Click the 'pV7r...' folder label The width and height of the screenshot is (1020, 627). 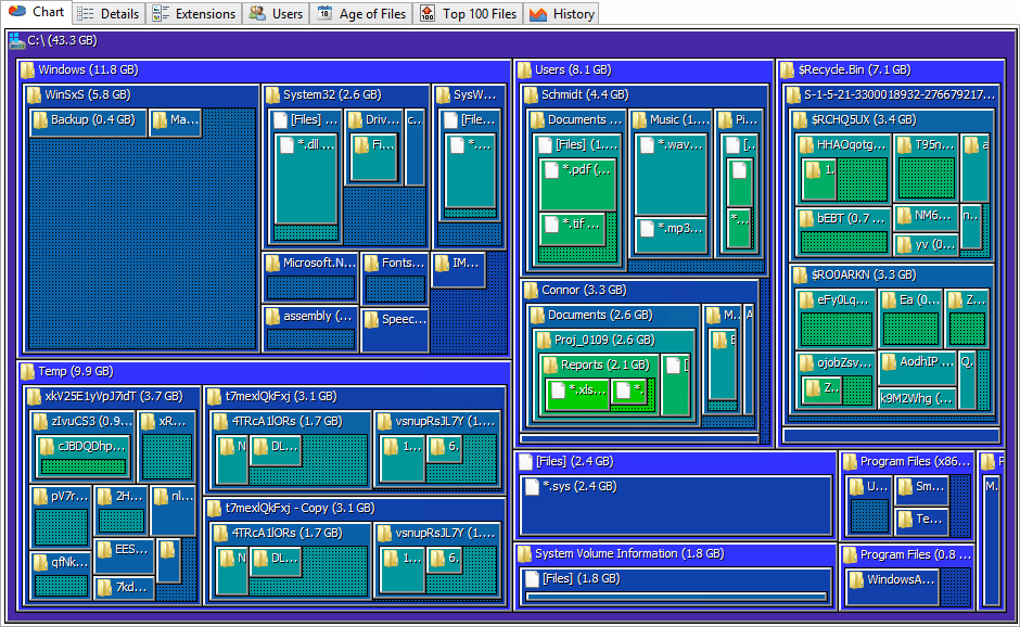point(69,496)
